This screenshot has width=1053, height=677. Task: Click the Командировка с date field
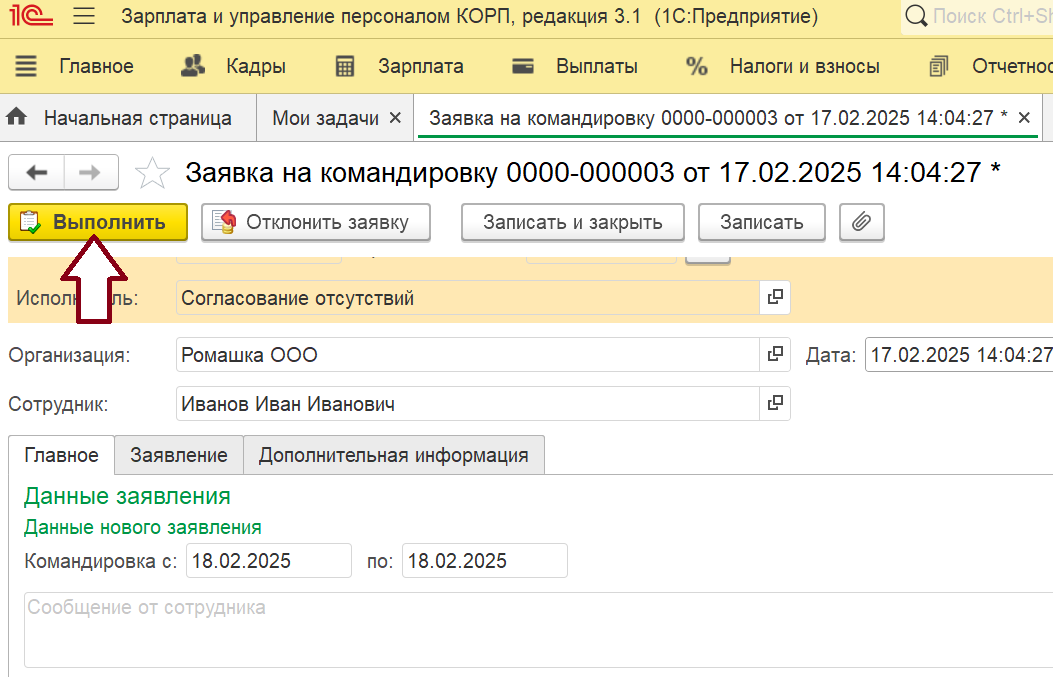click(268, 561)
